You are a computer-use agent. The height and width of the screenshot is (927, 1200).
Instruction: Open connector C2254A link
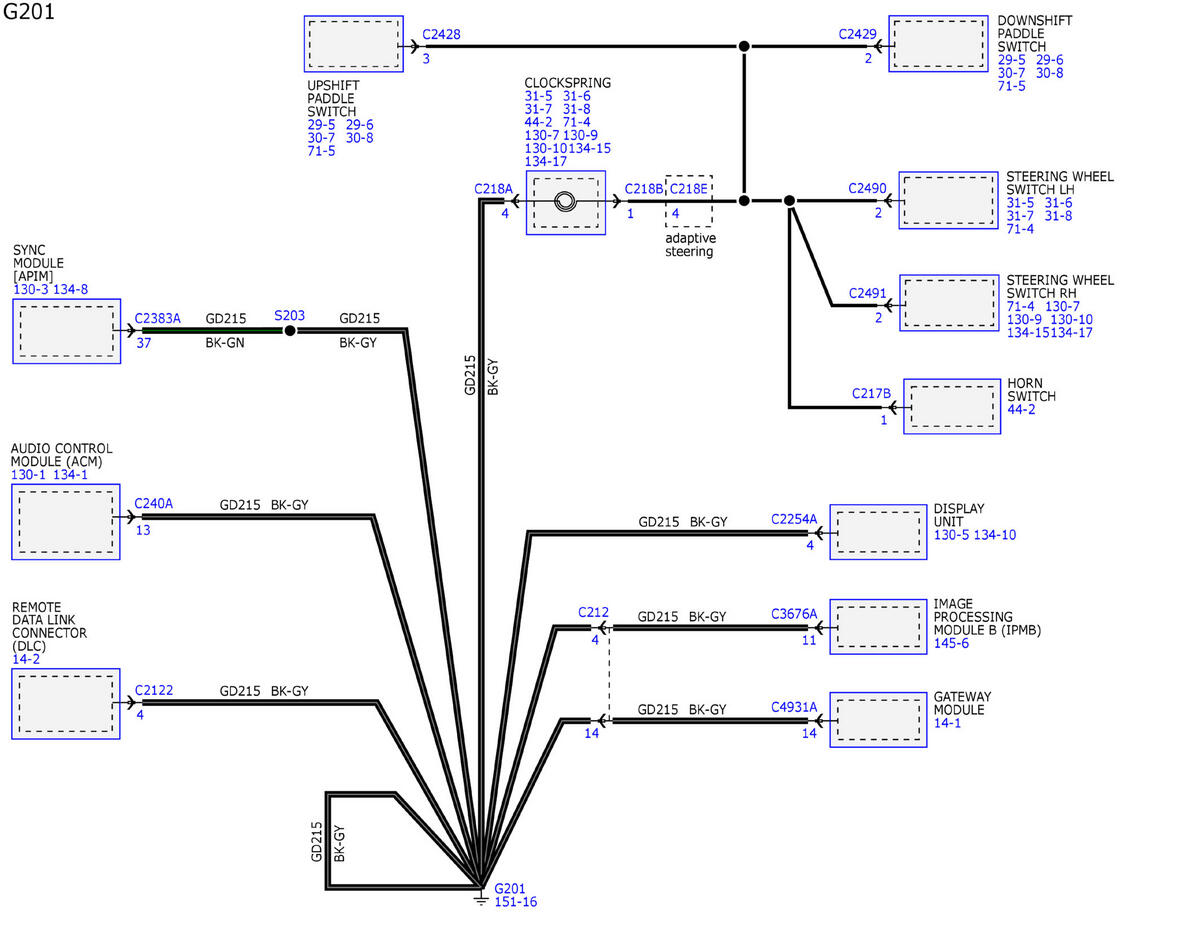tap(793, 518)
